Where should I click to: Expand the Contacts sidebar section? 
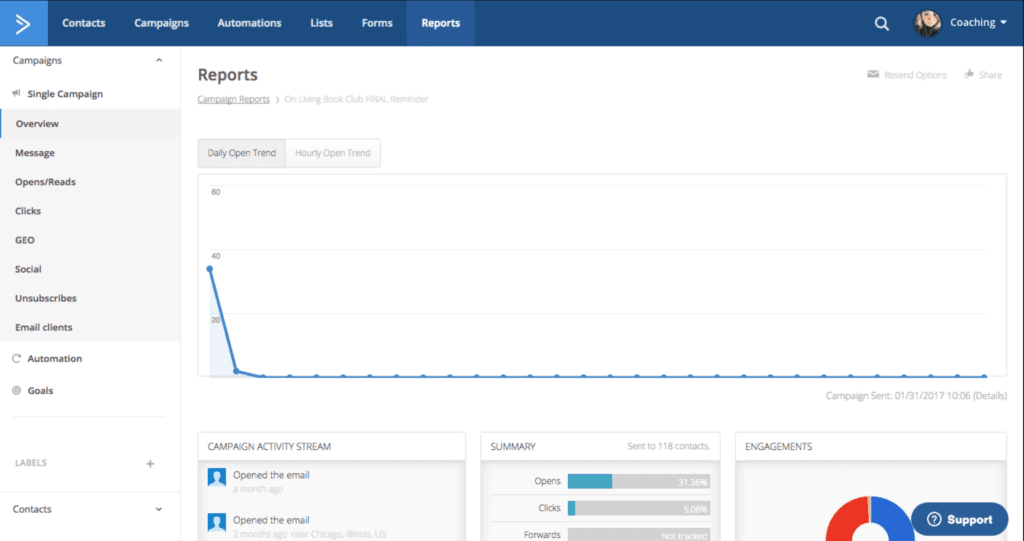click(x=159, y=509)
